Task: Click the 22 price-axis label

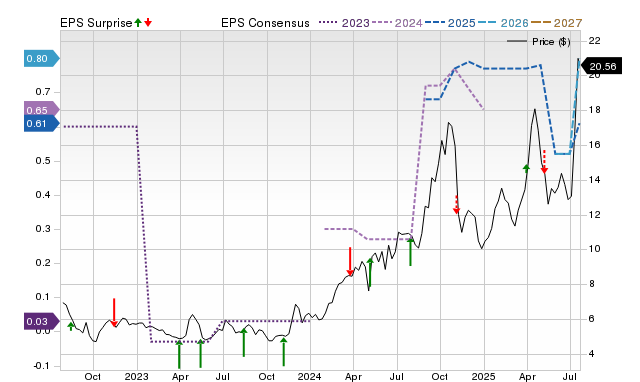Action: (x=595, y=40)
